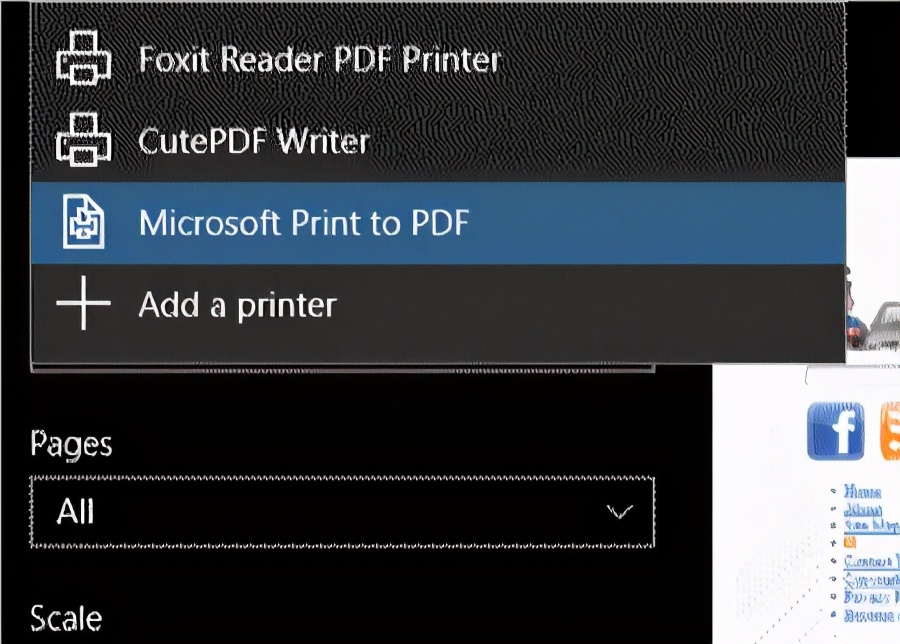Viewport: 900px width, 644px height.
Task: Click the Scale label text
Action: (67, 618)
